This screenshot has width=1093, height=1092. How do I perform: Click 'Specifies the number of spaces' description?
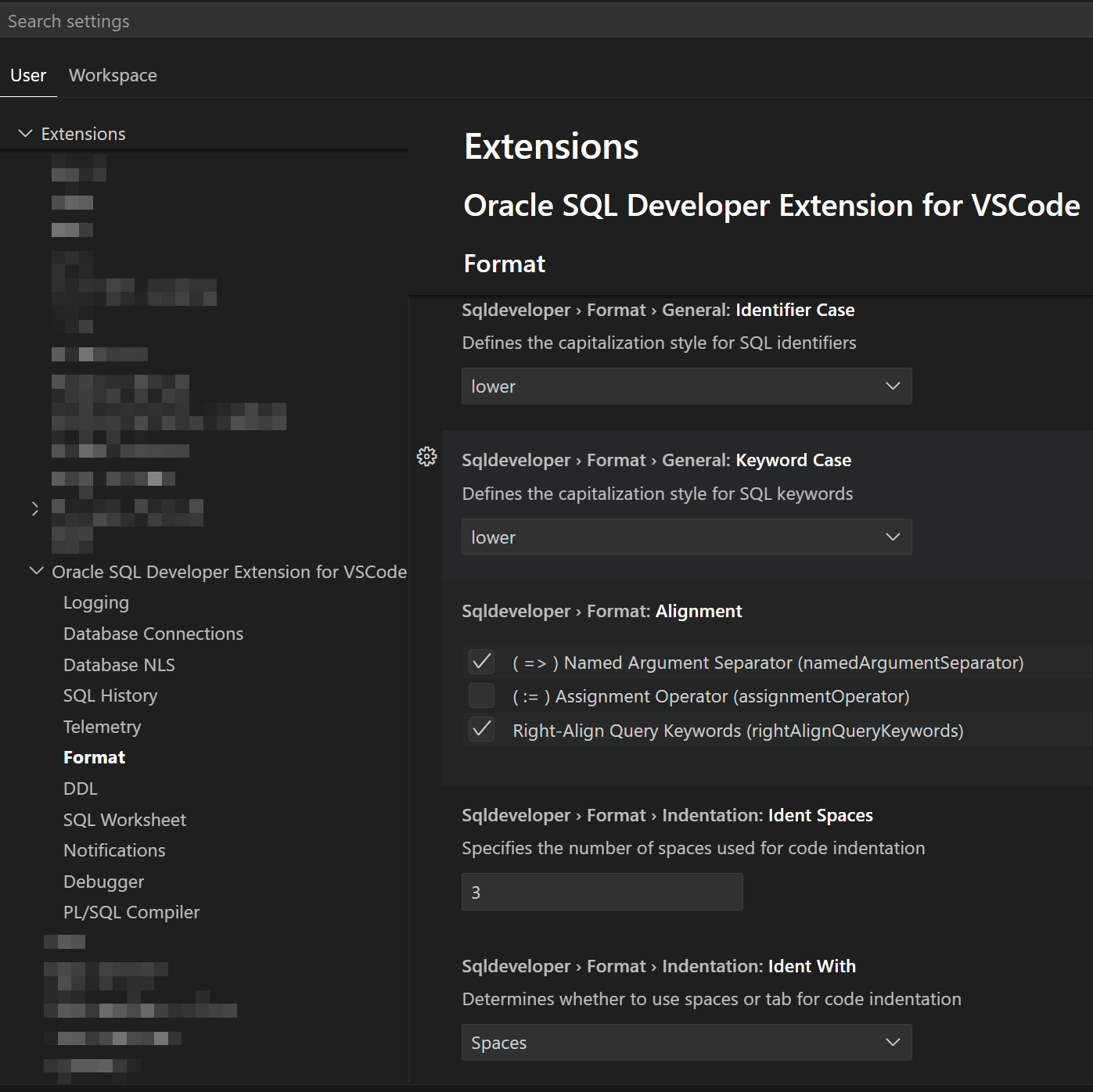click(693, 848)
